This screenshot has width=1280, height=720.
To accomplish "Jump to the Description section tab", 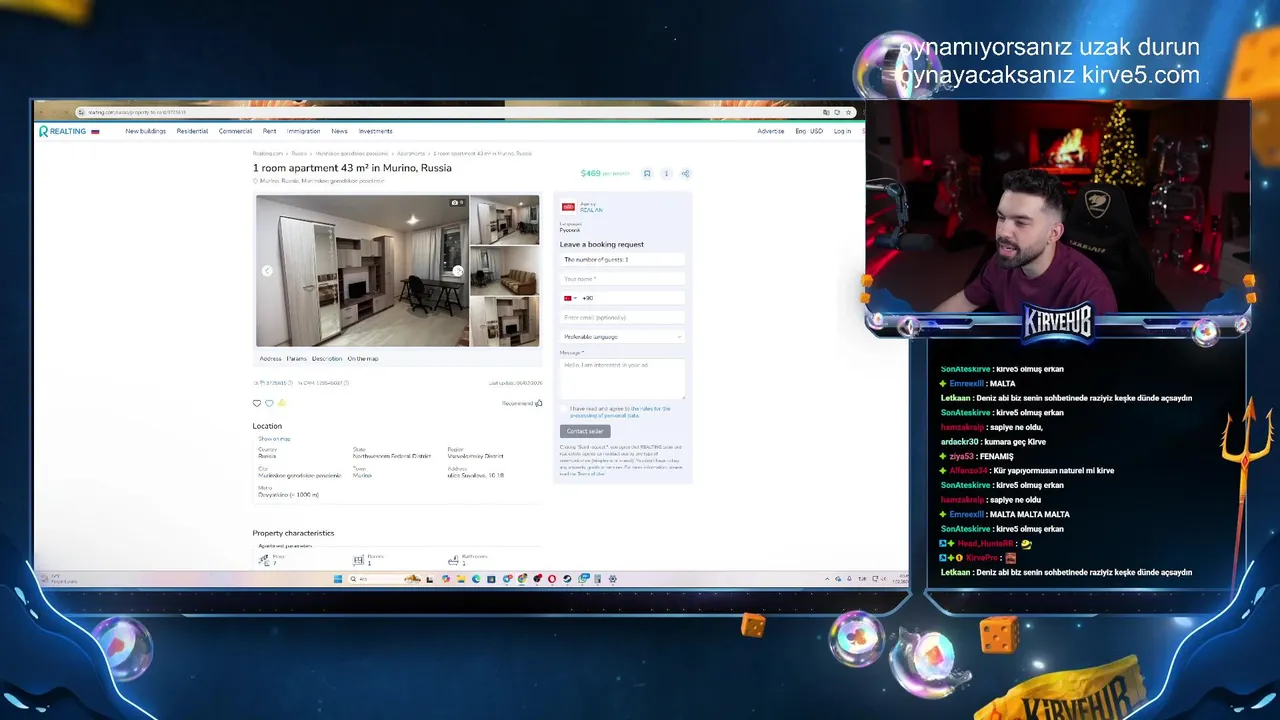I will 327,358.
